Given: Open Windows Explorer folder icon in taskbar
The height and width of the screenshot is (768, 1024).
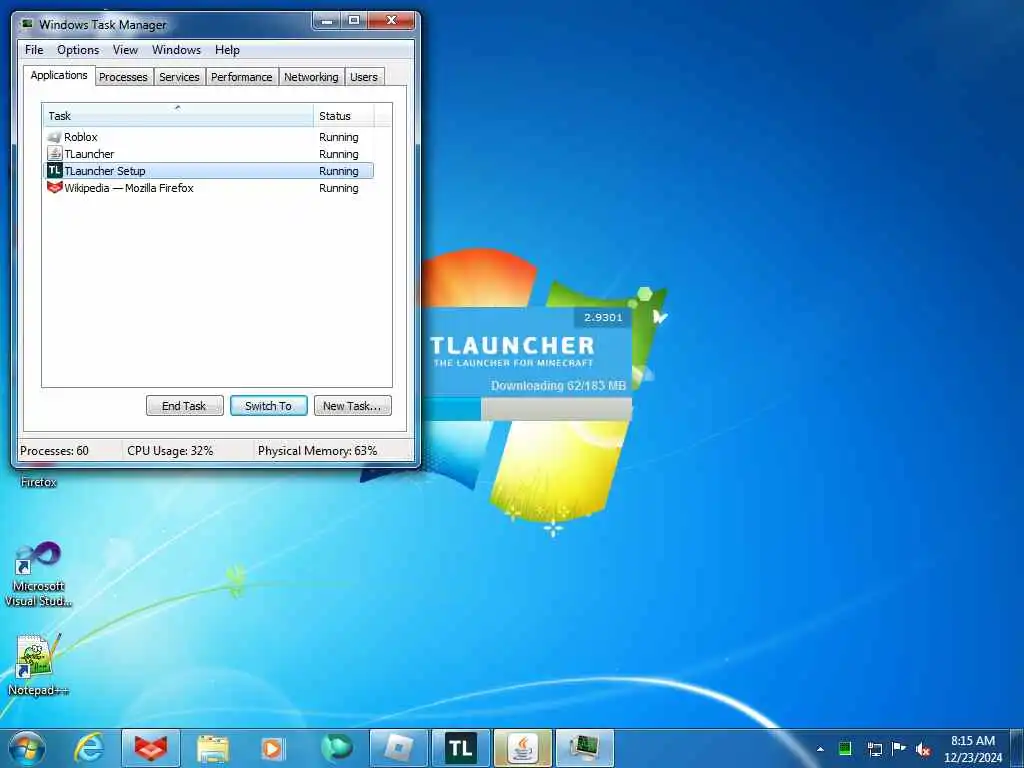Looking at the screenshot, I should tap(212, 749).
